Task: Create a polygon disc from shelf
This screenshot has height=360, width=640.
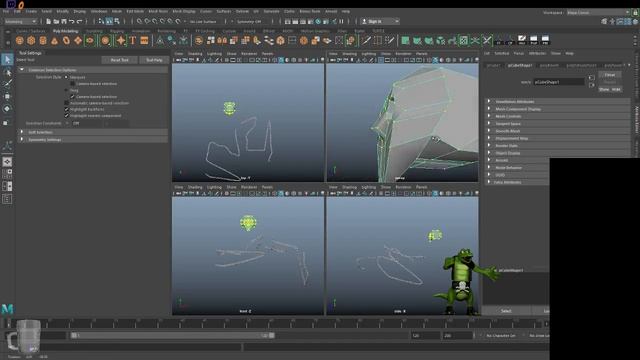Action: 90,40
